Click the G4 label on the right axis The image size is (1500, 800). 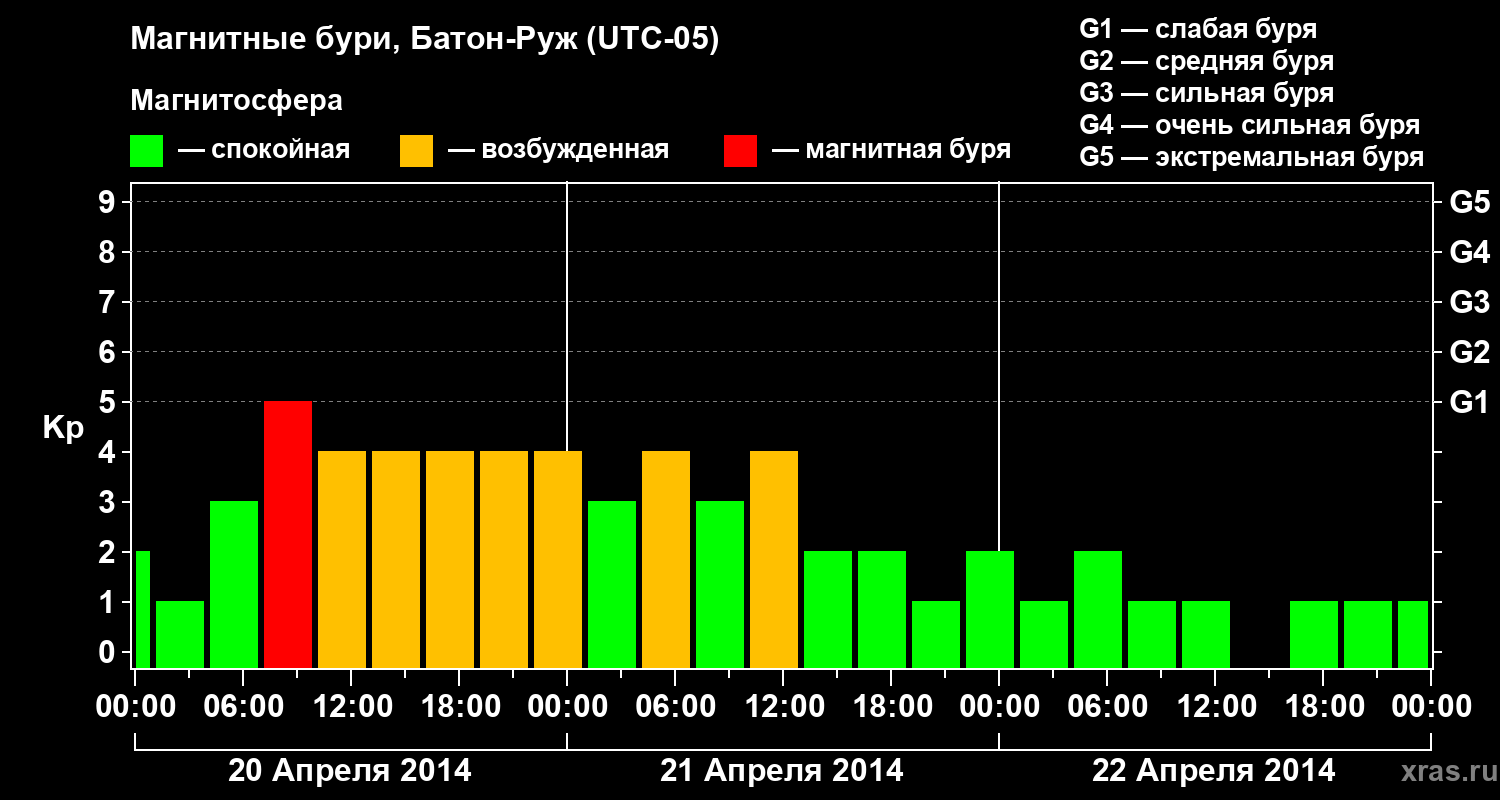tap(1469, 252)
